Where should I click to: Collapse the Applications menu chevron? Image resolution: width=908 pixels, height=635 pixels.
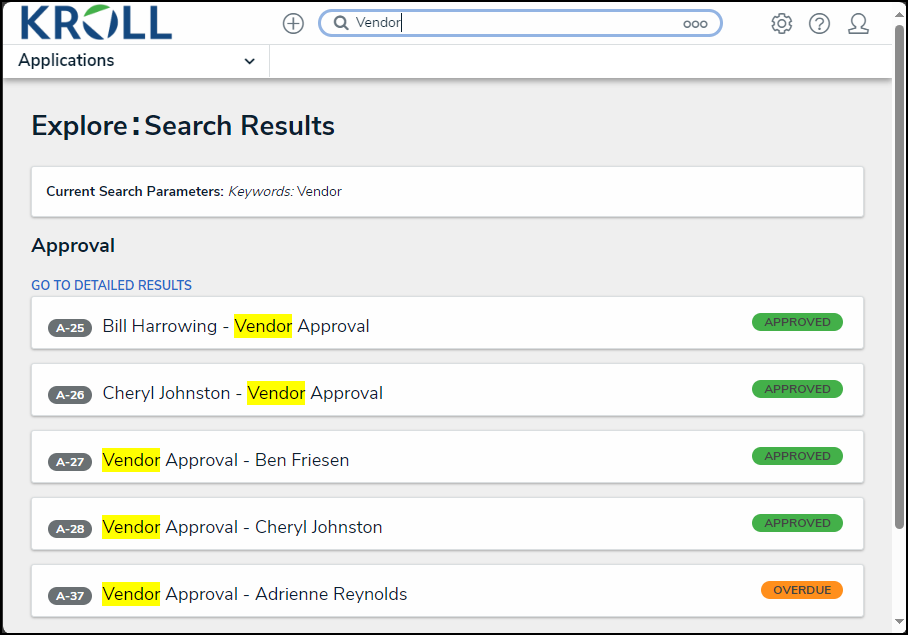249,61
